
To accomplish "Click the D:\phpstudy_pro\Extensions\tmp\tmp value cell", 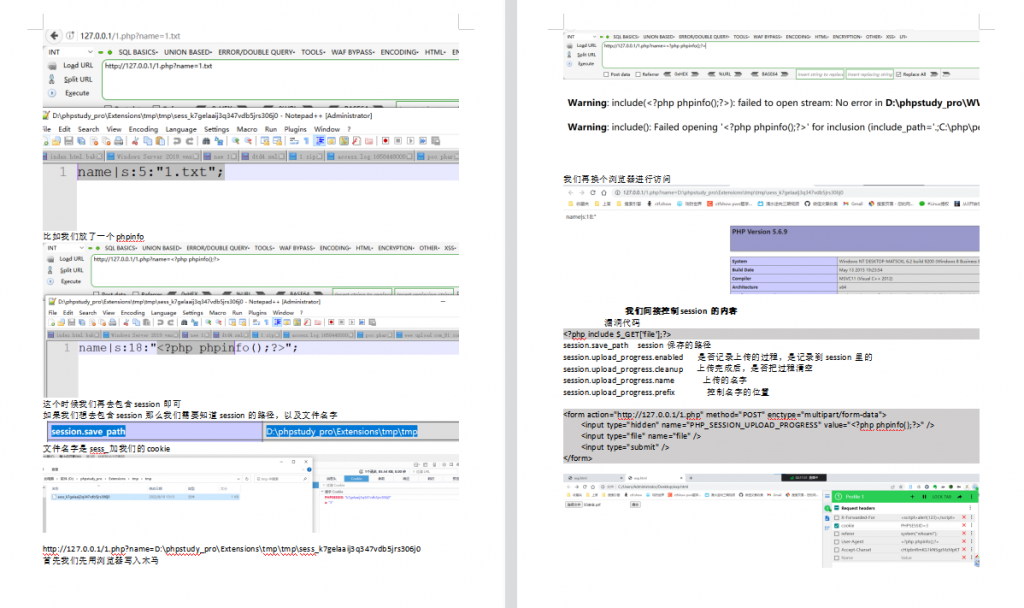I will pyautogui.click(x=362, y=431).
